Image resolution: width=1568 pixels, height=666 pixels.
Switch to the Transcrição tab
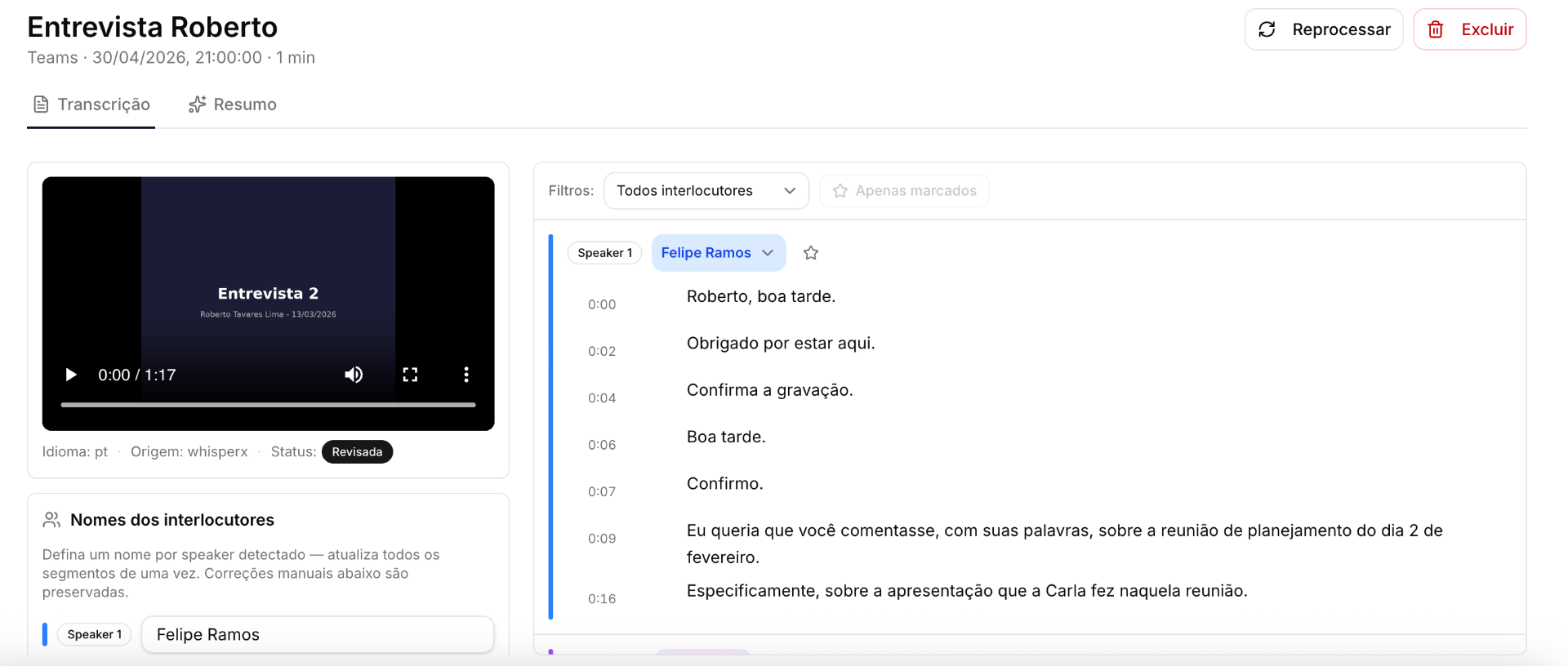pos(91,104)
